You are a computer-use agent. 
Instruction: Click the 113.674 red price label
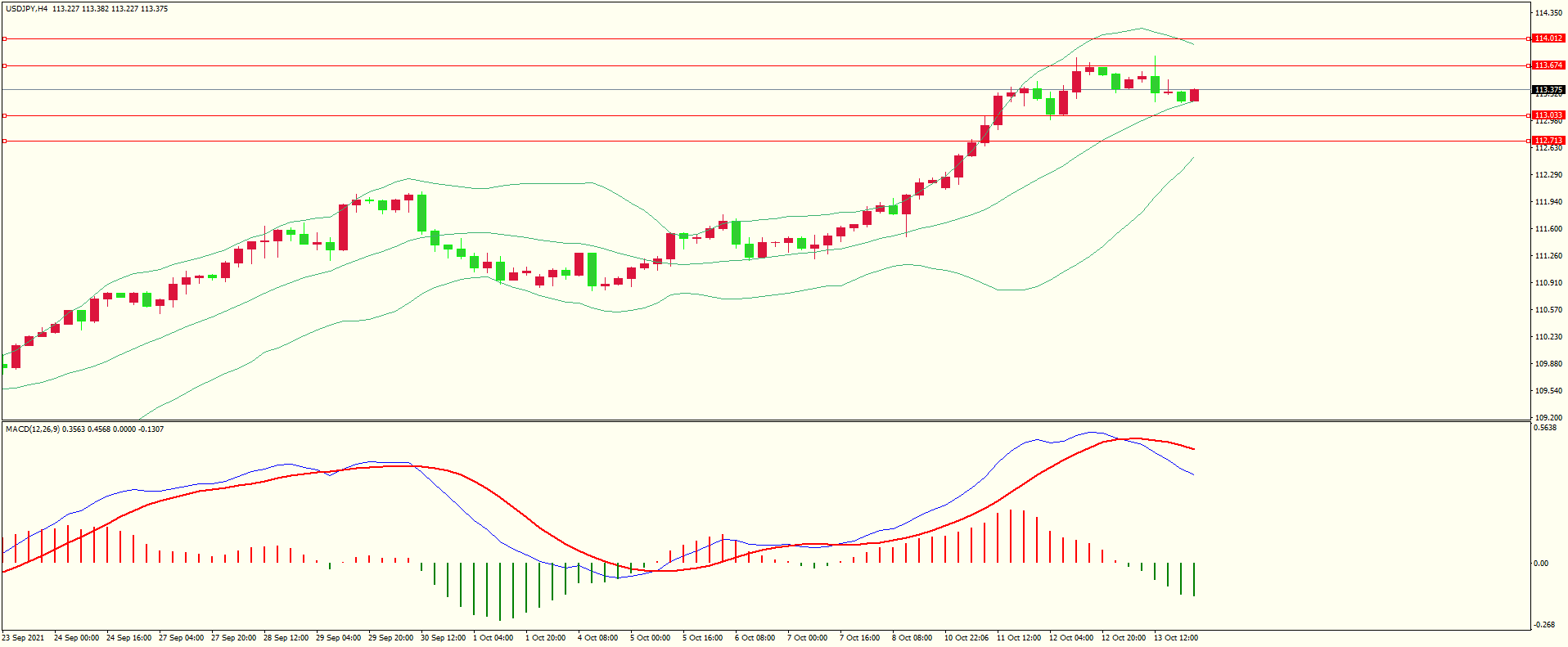click(x=1548, y=65)
